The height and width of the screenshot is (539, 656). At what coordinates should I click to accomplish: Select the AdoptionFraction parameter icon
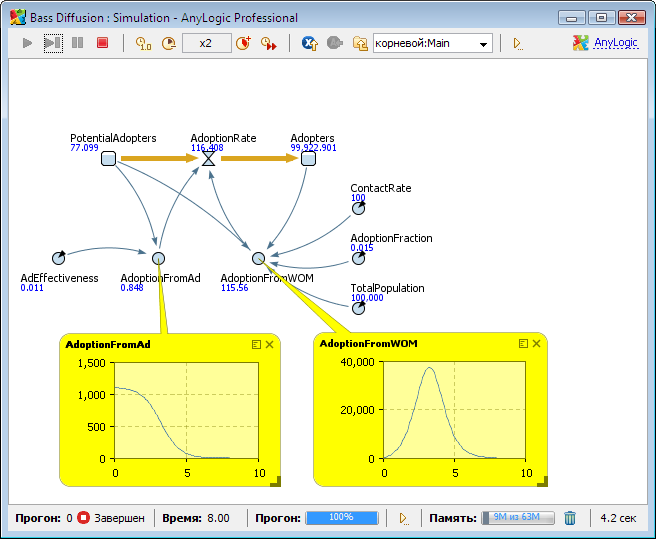358,258
